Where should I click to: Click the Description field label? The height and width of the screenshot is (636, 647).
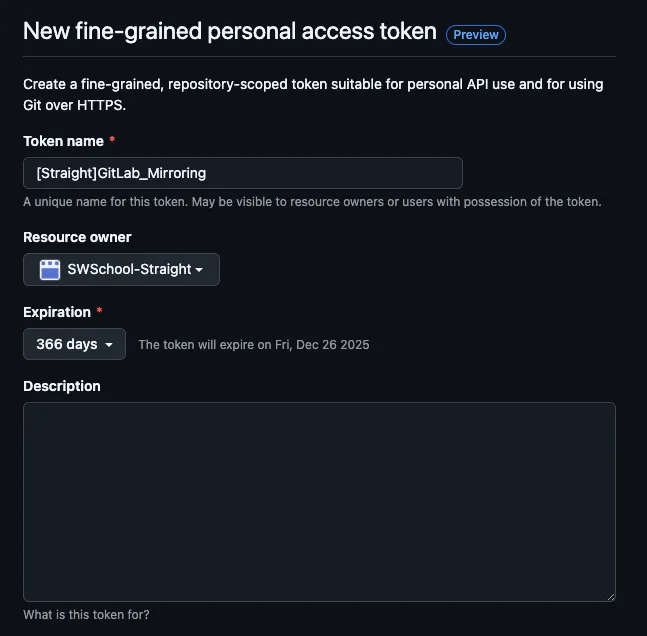(62, 386)
